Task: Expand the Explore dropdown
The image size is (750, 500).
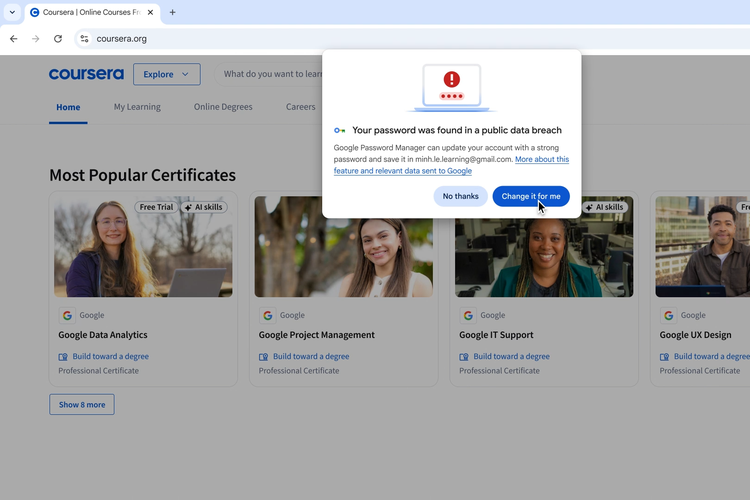Action: [166, 74]
